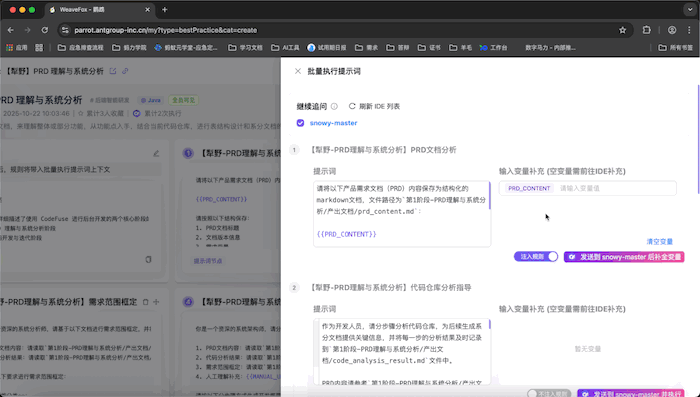This screenshot has height=397, width=700.
Task: Open the tab search dropdown chevron
Action: [690, 9]
